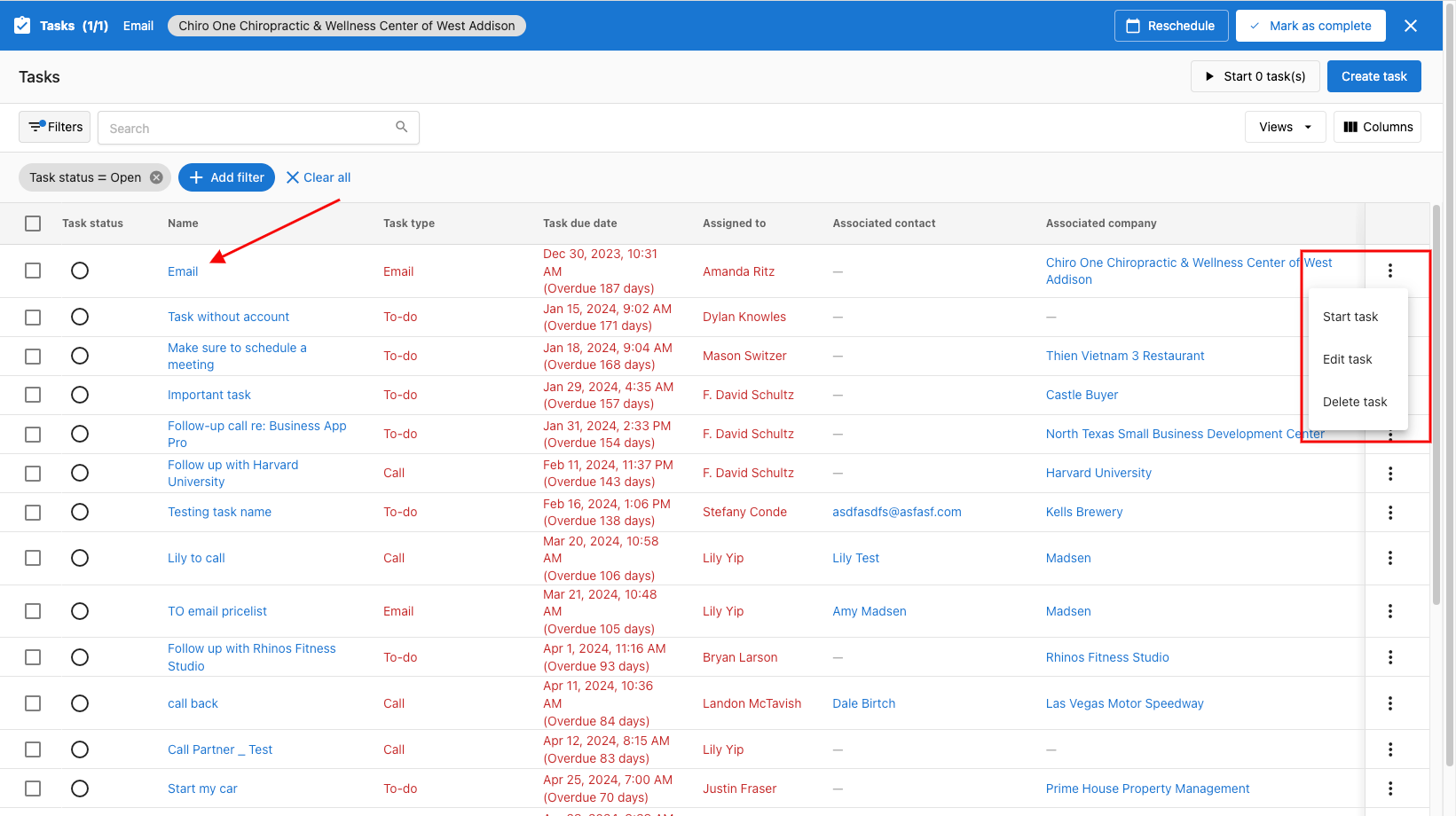Sort by Assigned to column header

click(734, 224)
